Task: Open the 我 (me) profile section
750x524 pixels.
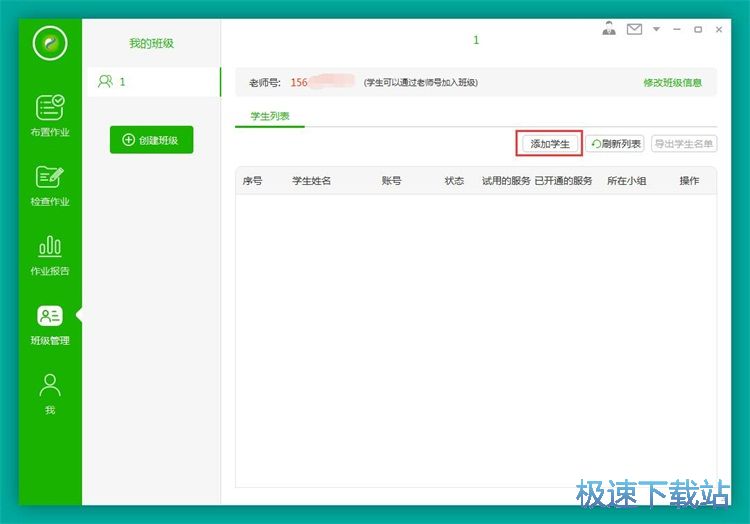Action: (x=50, y=394)
